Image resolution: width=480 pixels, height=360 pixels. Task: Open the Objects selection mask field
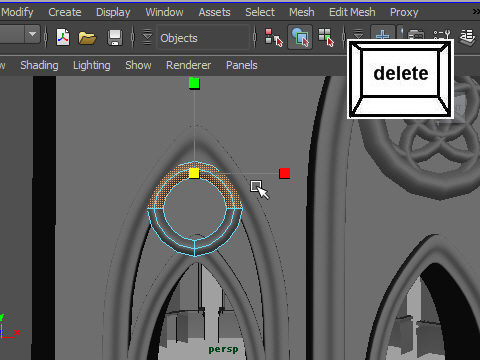pyautogui.click(x=203, y=38)
